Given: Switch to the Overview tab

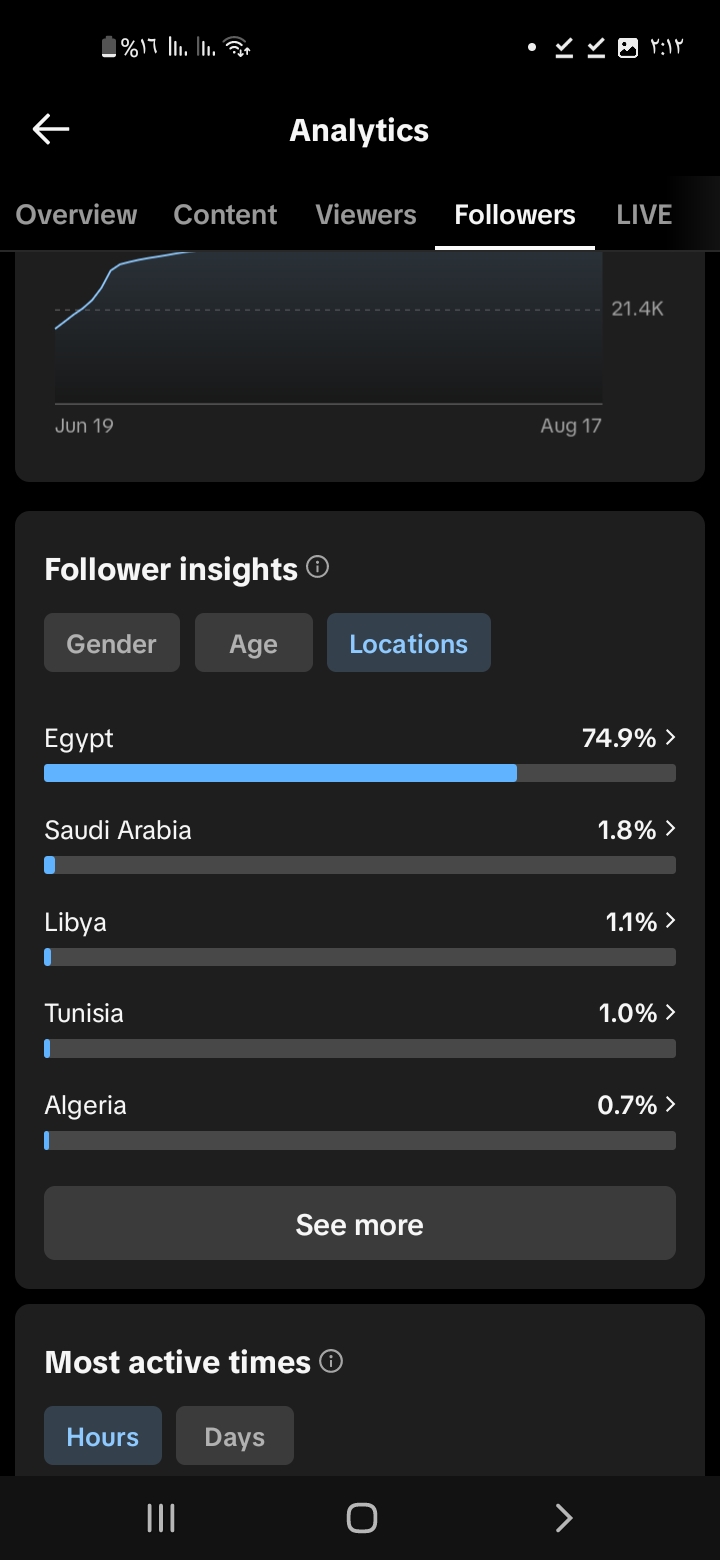Looking at the screenshot, I should (77, 215).
